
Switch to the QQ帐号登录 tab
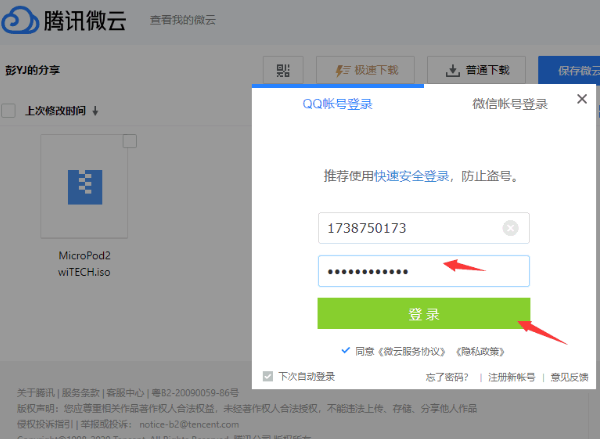tap(338, 104)
